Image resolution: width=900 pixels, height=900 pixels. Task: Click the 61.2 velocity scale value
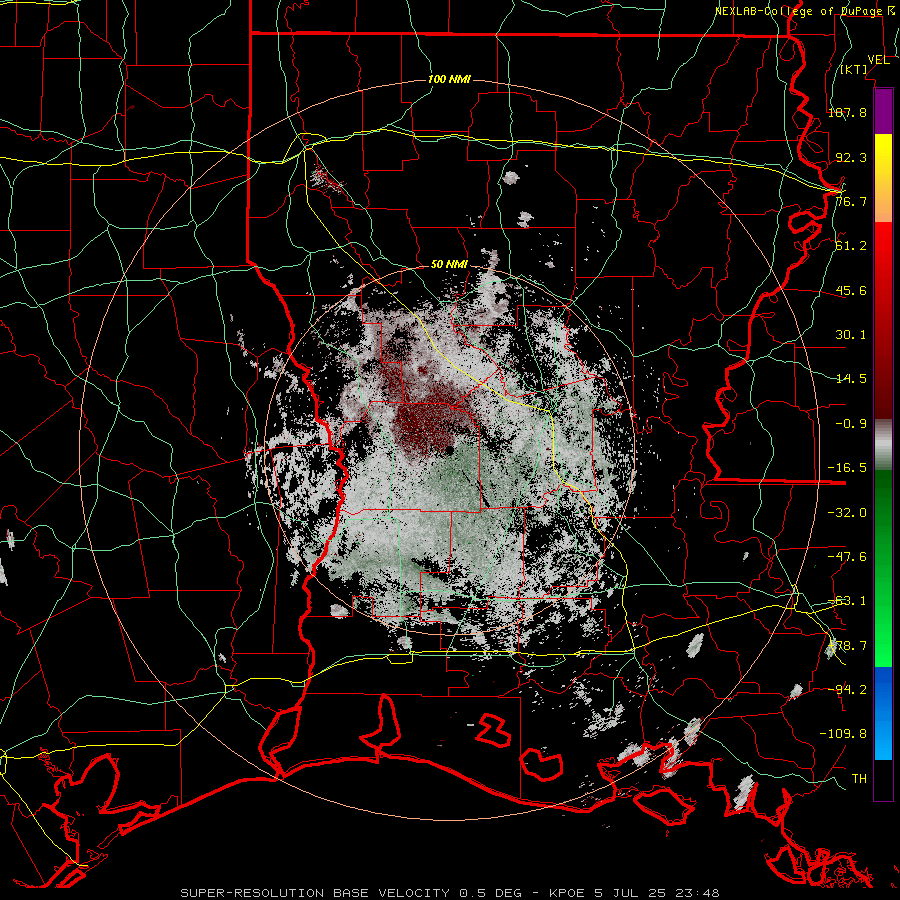851,246
